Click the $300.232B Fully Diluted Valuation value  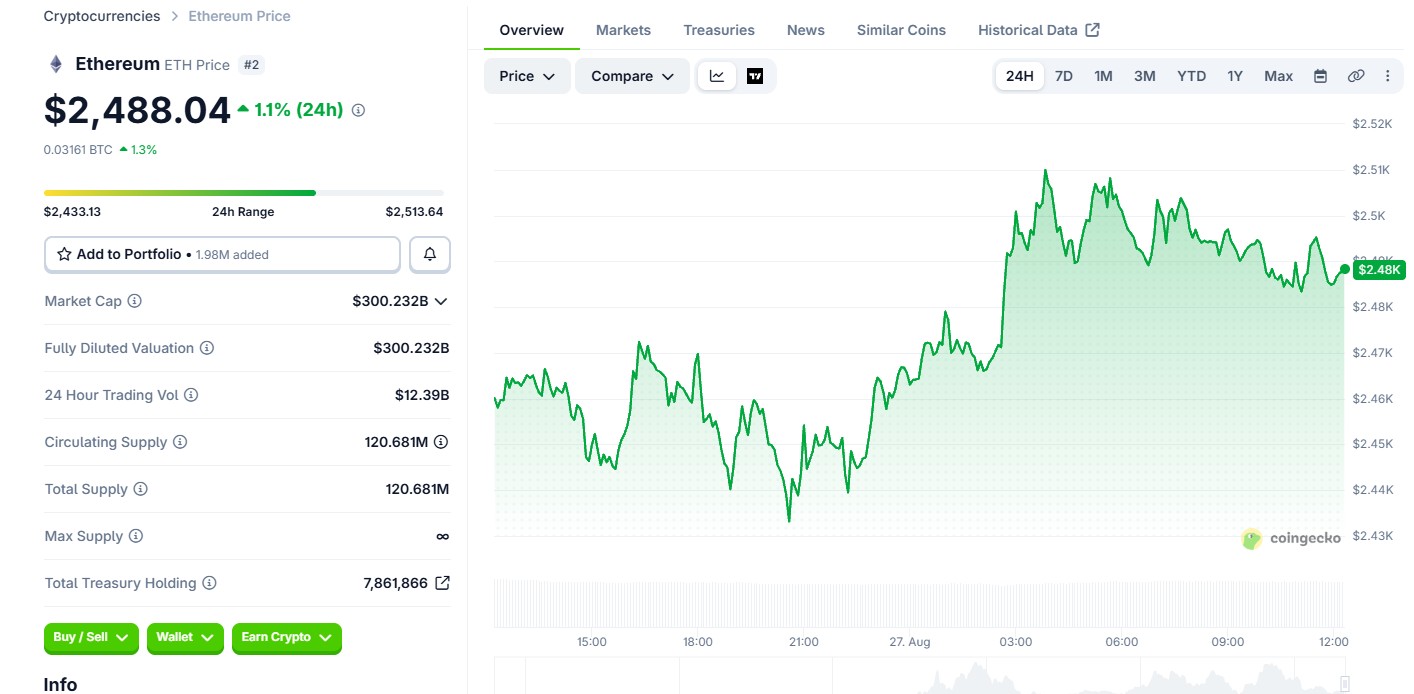[x=411, y=348]
